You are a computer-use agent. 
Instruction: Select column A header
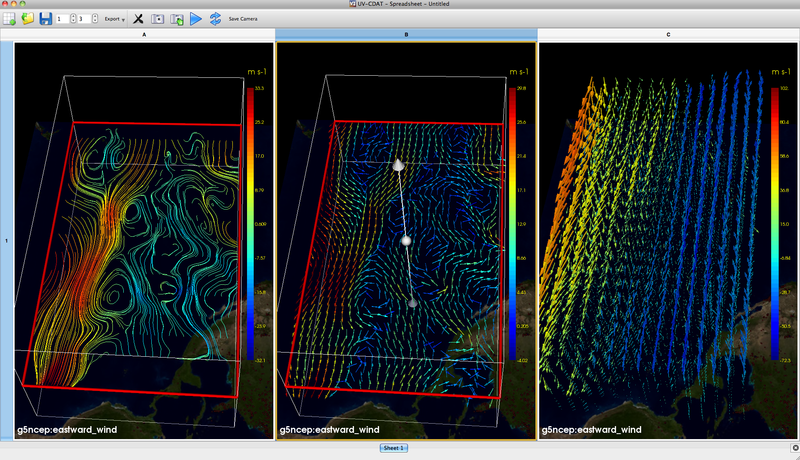point(144,35)
